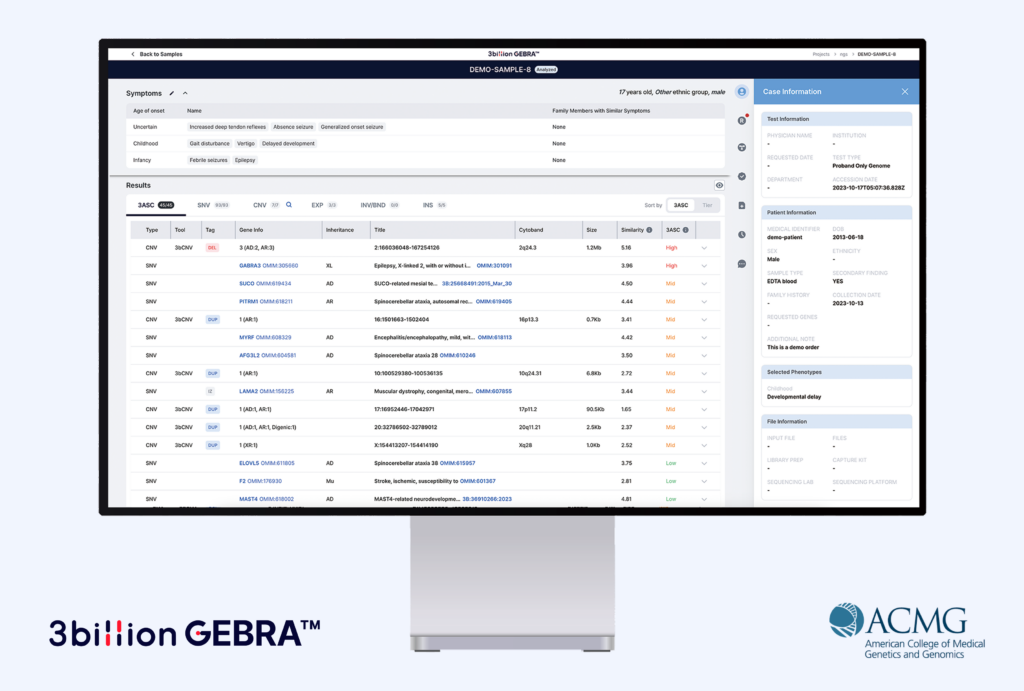Close the Case Information panel
This screenshot has width=1024, height=691.
[904, 92]
